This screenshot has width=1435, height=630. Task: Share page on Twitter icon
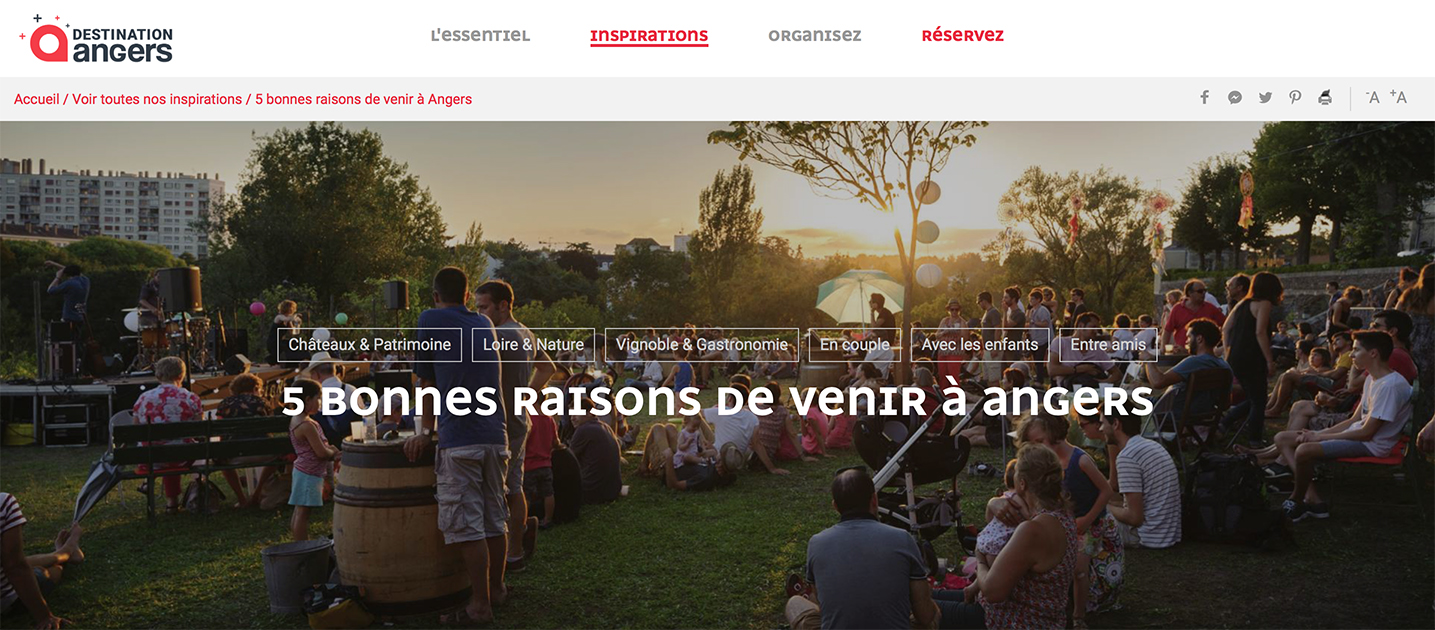coord(1265,97)
